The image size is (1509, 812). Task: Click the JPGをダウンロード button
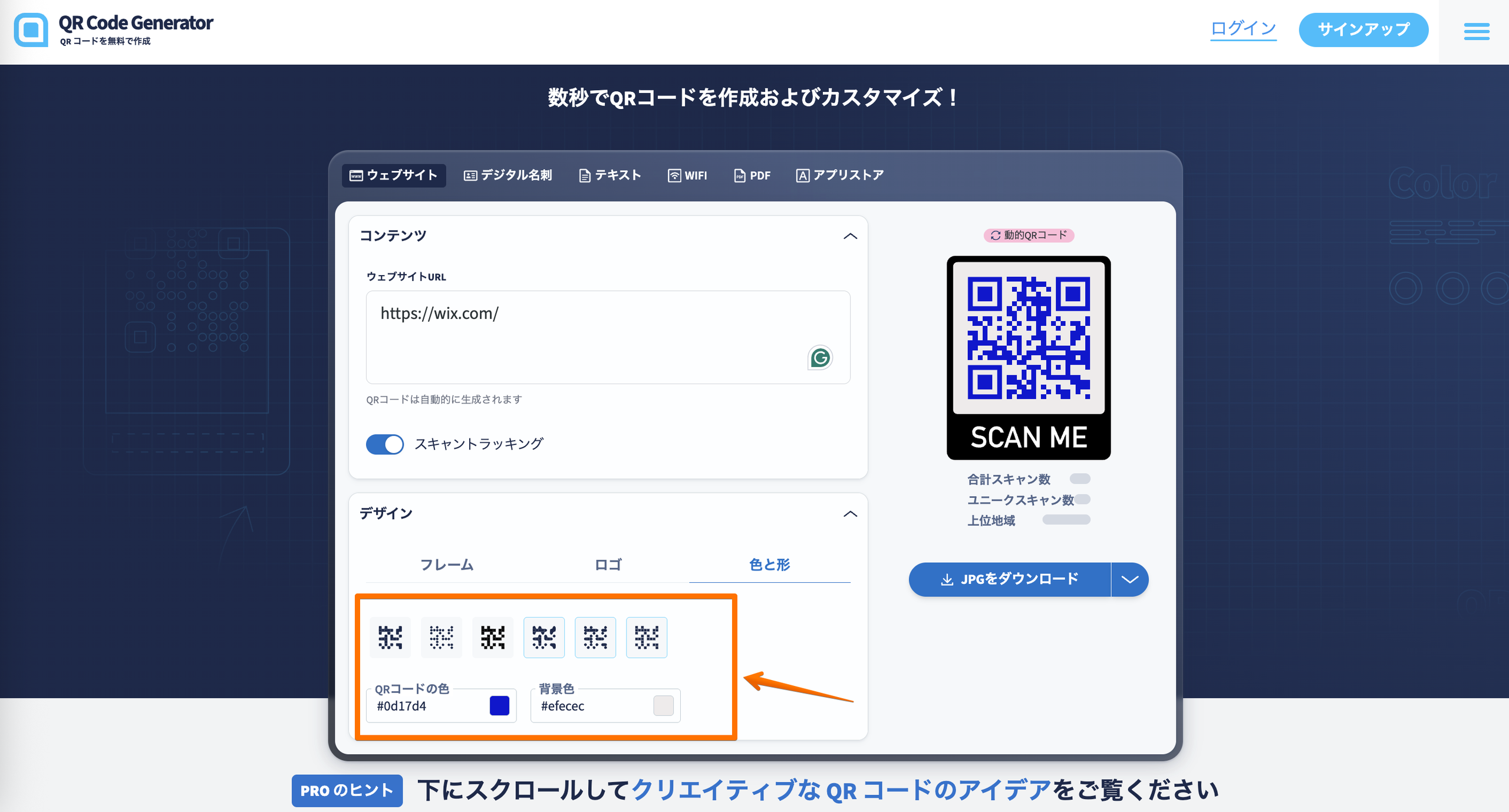click(x=1010, y=579)
